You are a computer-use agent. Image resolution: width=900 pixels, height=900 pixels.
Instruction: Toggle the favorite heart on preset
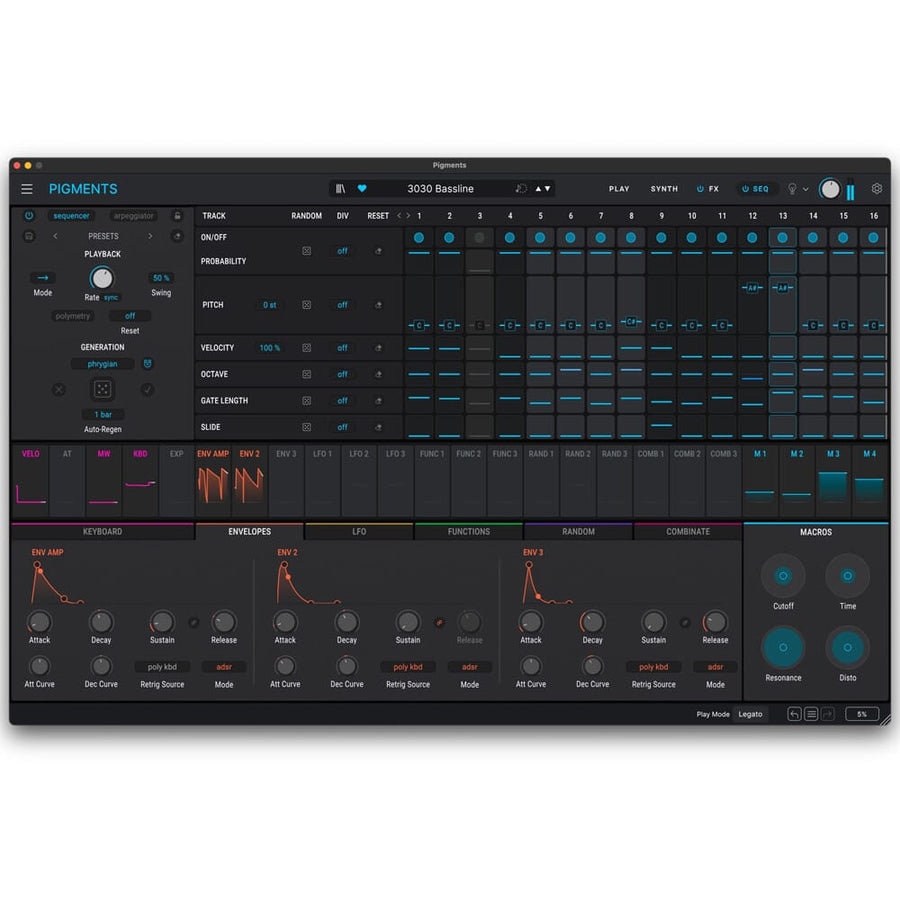pos(362,188)
